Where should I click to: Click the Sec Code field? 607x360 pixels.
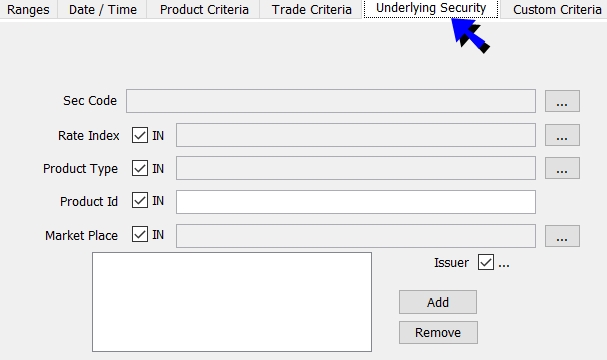click(x=331, y=101)
